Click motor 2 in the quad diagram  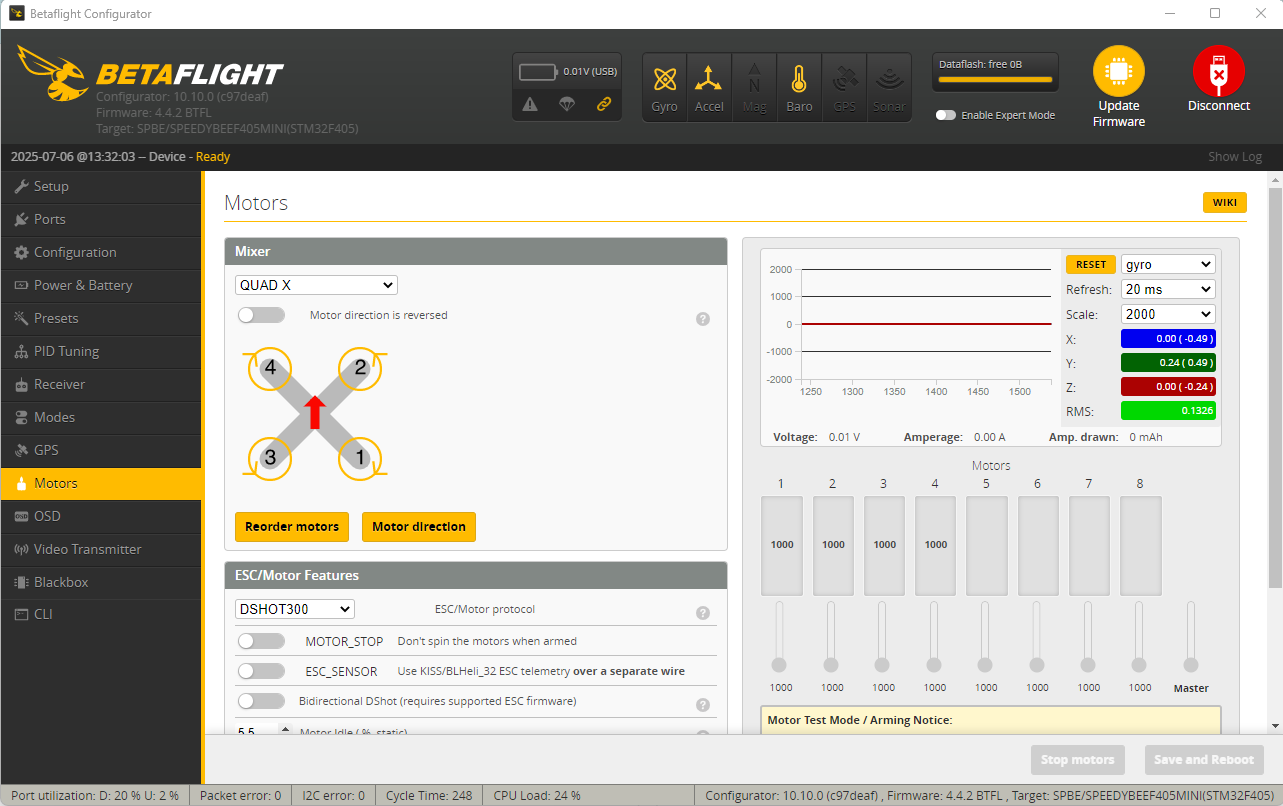click(x=360, y=368)
